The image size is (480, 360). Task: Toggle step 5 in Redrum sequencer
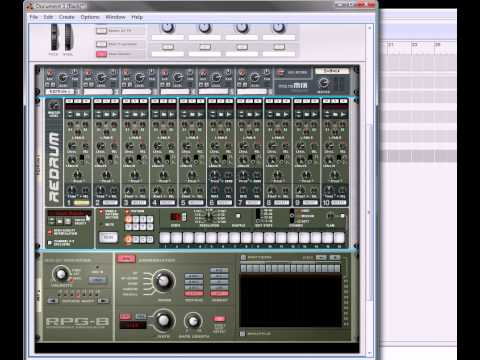pyautogui.click(x=211, y=237)
